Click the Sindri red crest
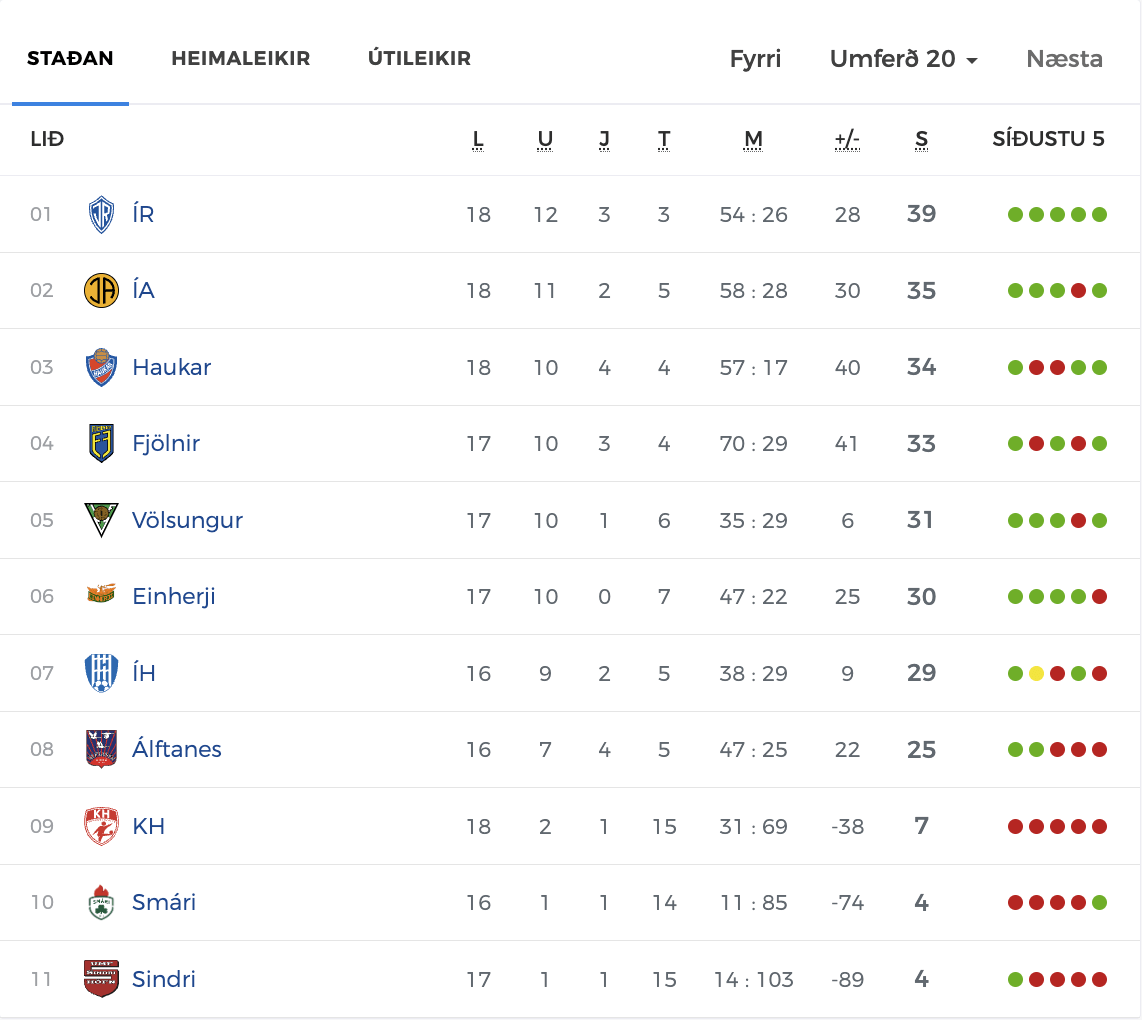Image resolution: width=1142 pixels, height=1020 pixels. pyautogui.click(x=101, y=978)
